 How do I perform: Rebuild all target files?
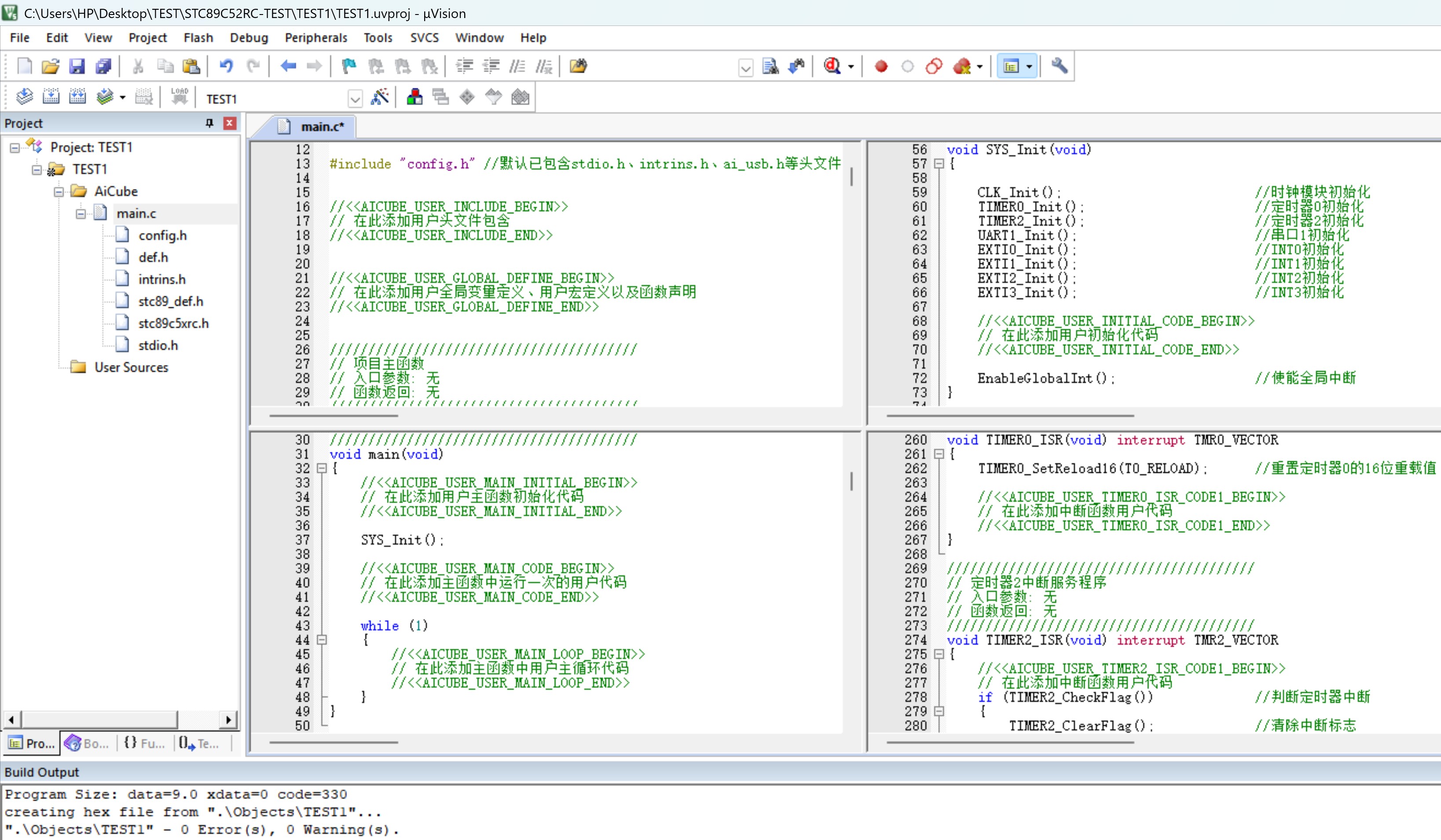click(77, 97)
